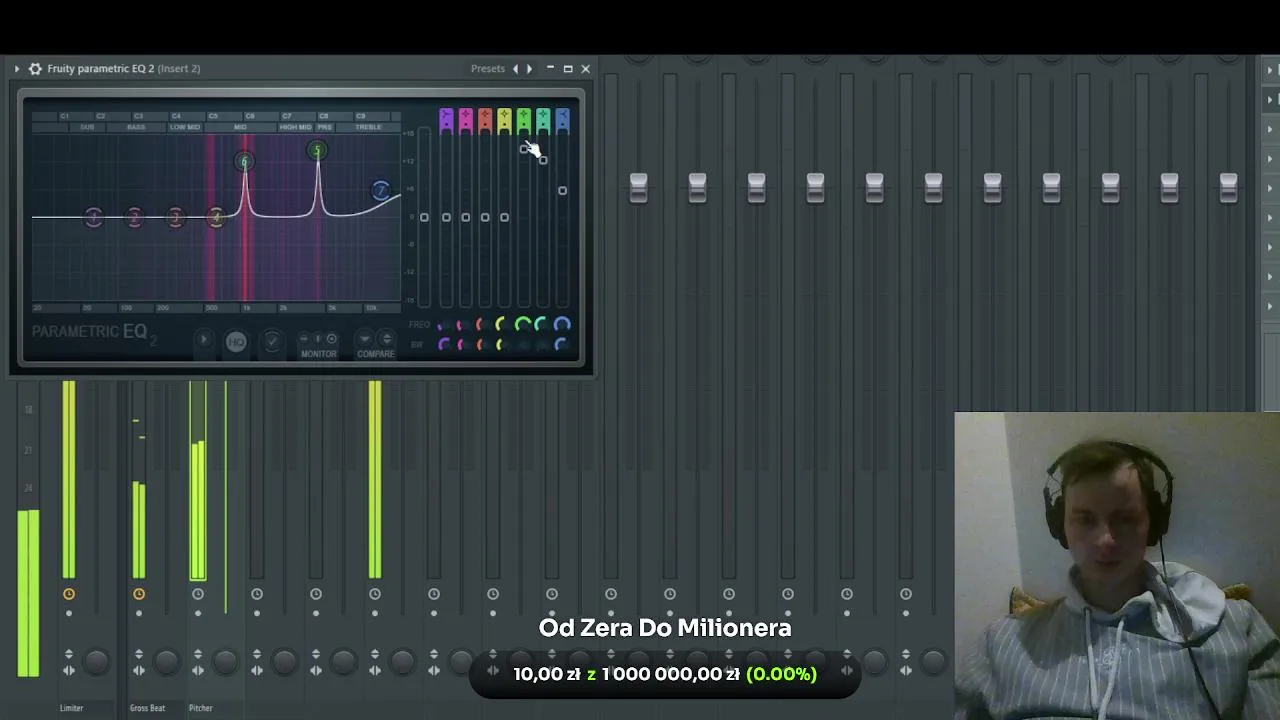Click EQ band 2 token on the curve

[x=134, y=217]
